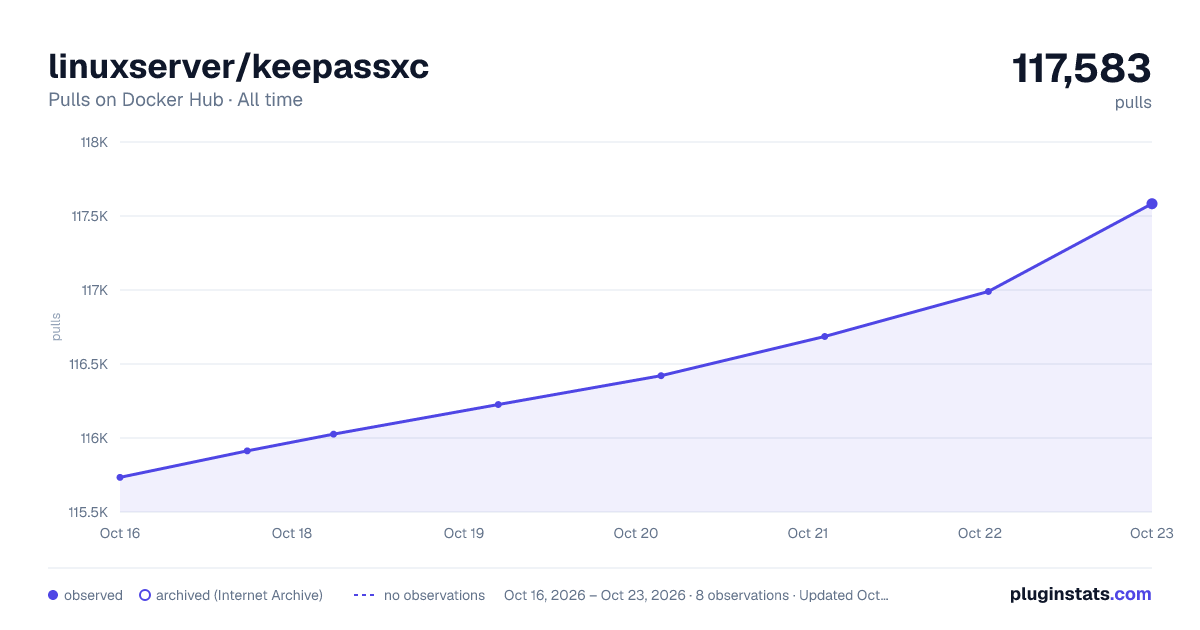Click the 'observed' legend label
This screenshot has height=630, width=1200.
pyautogui.click(x=93, y=595)
